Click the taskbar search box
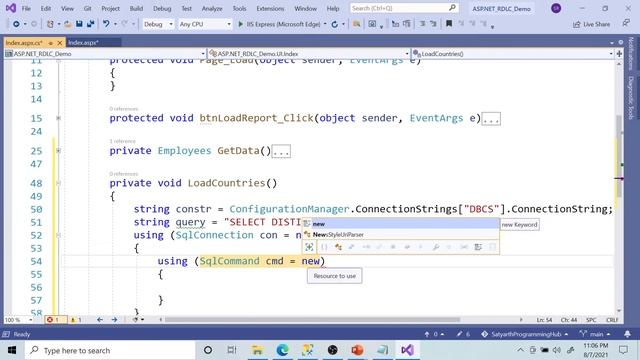The height and width of the screenshot is (360, 640). (110, 350)
